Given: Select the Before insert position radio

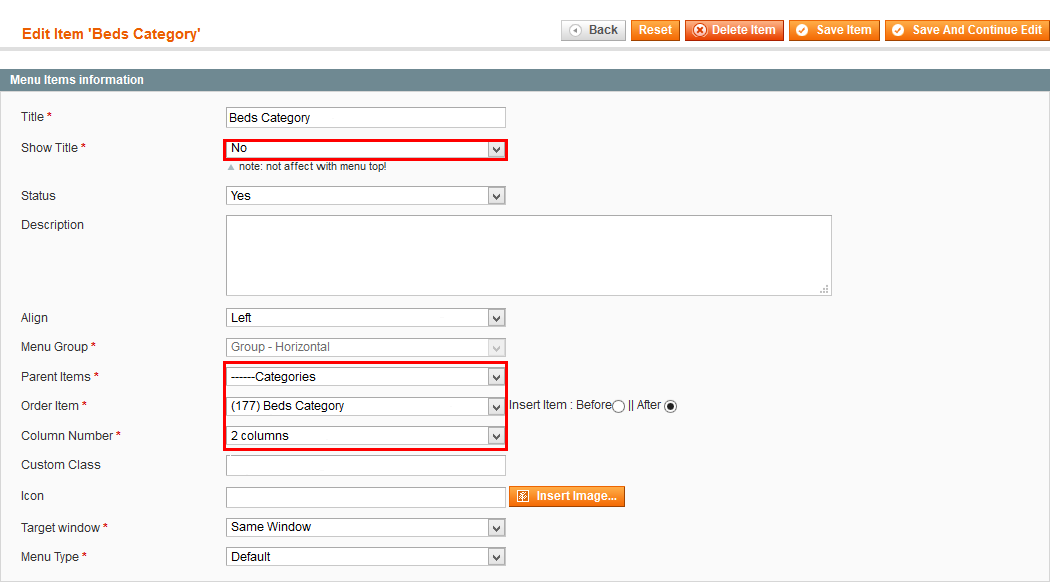Looking at the screenshot, I should pos(619,406).
